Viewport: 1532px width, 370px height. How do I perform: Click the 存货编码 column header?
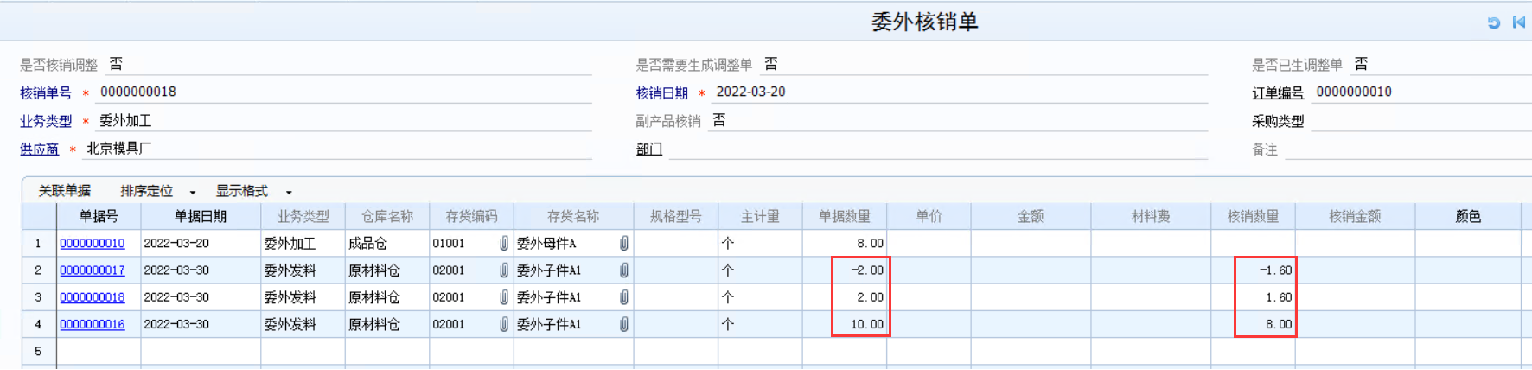point(471,216)
